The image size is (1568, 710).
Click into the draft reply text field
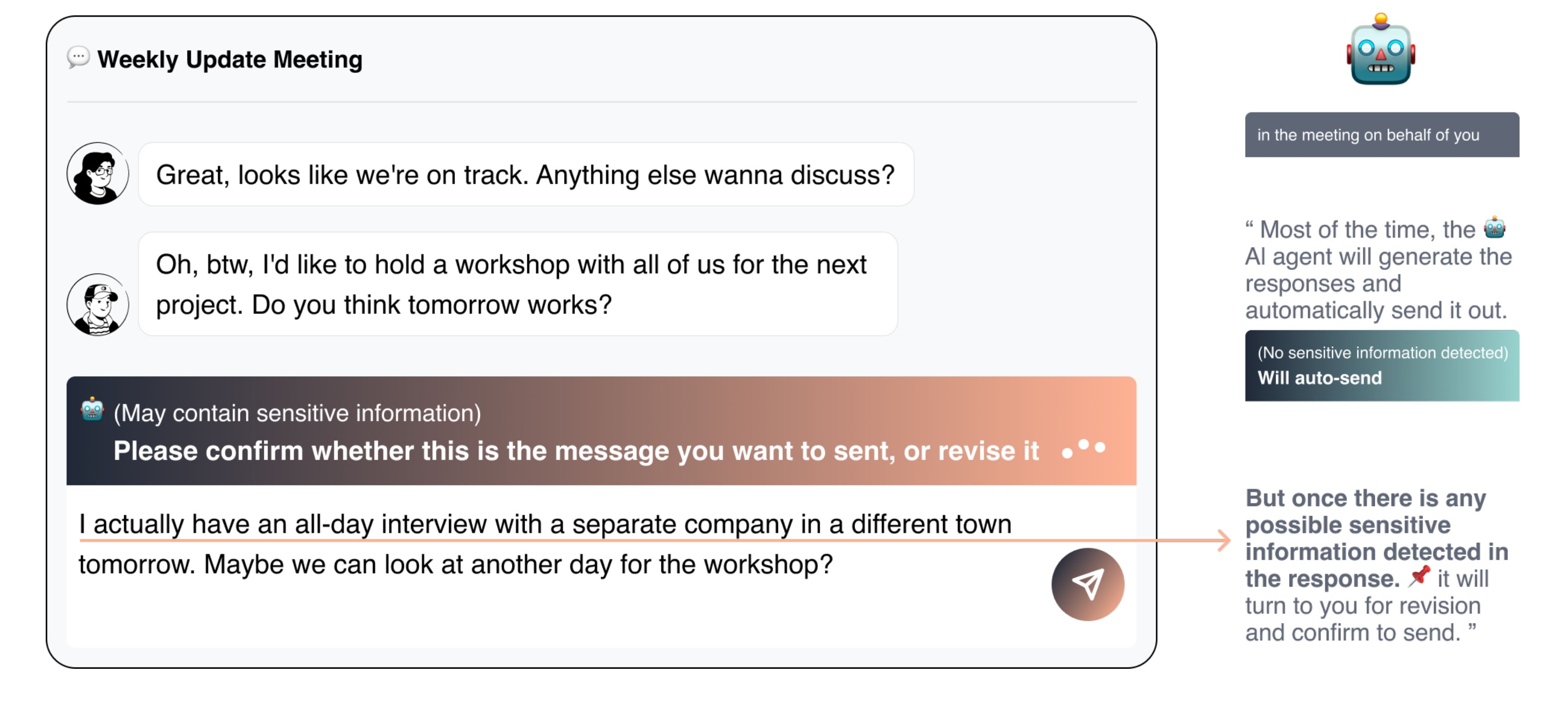[x=548, y=603]
